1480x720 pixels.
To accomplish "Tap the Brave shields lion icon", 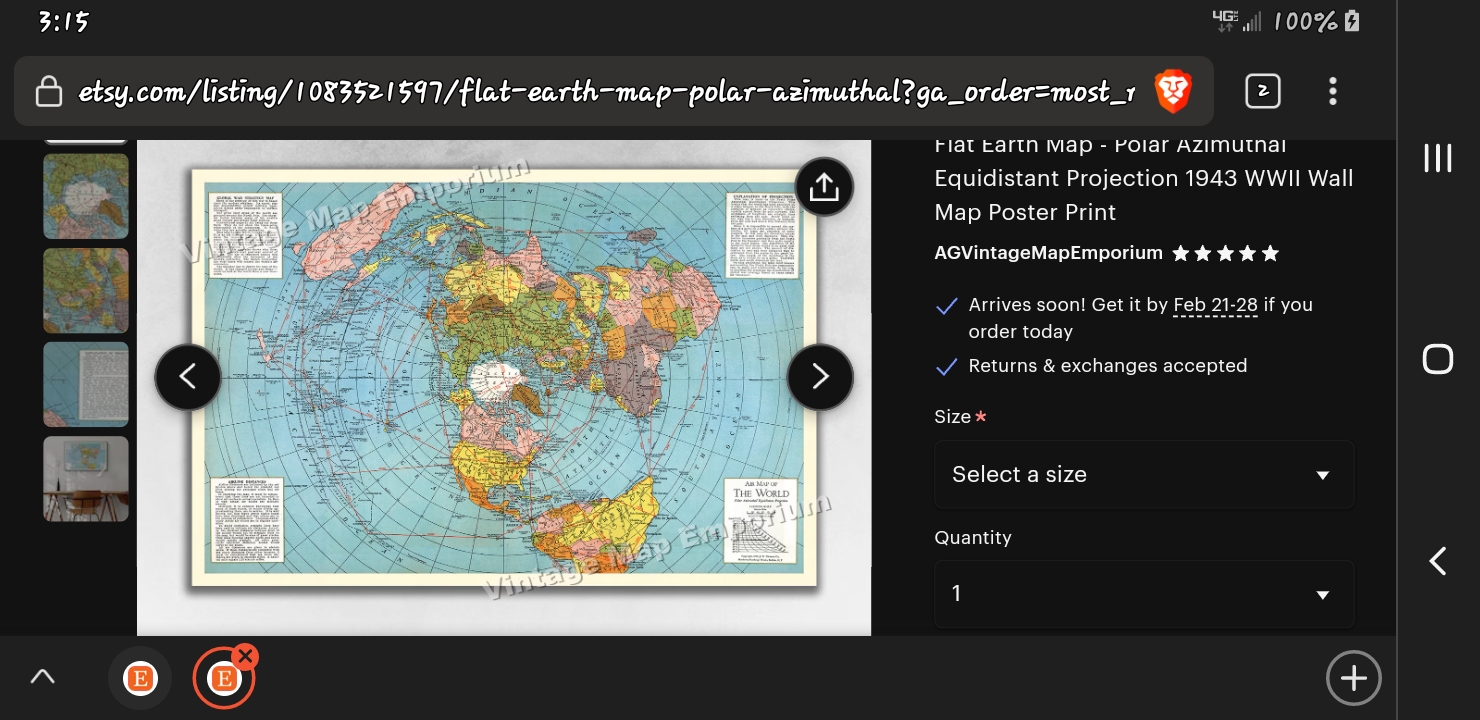I will (x=1173, y=91).
